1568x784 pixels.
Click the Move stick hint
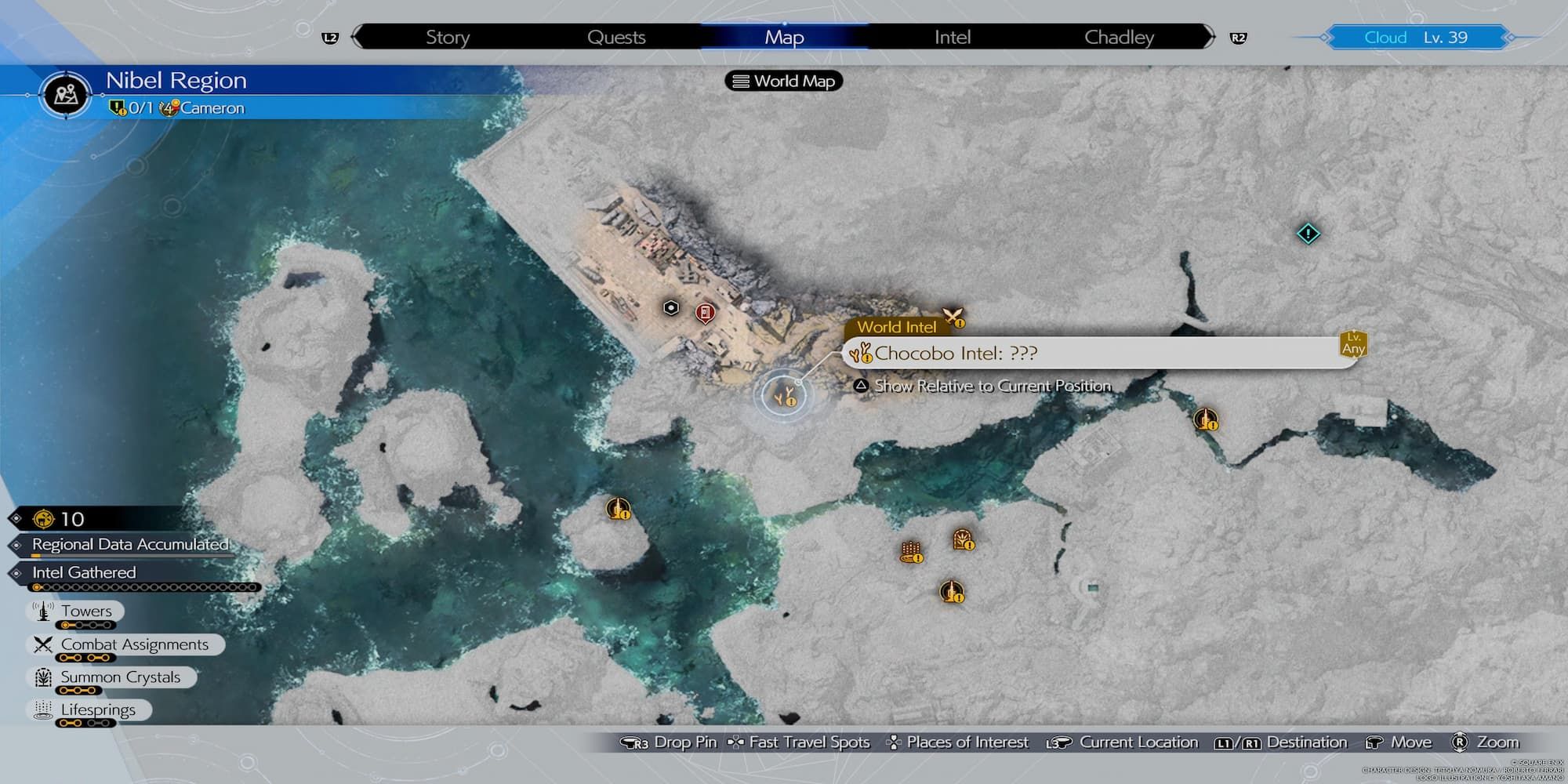1398,742
